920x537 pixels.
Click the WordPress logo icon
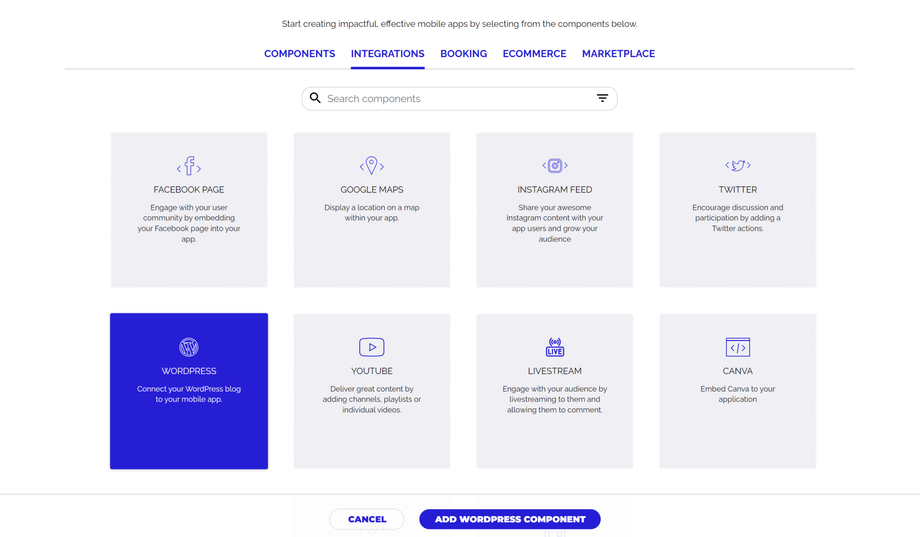pyautogui.click(x=189, y=347)
